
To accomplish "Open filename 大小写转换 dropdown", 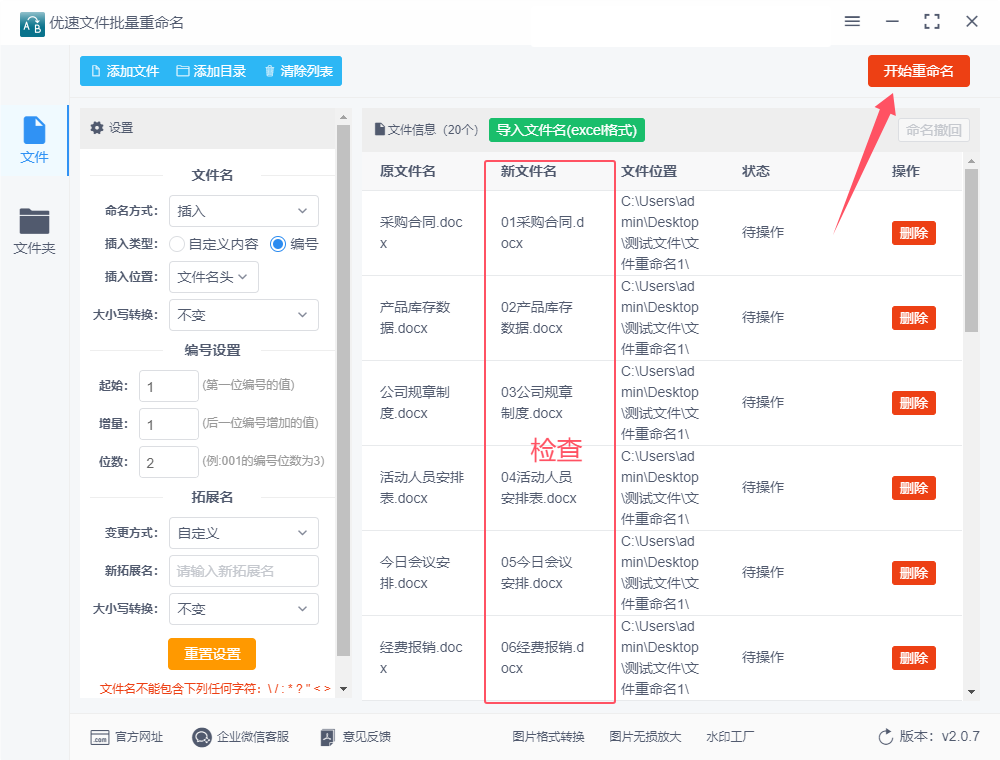I will pyautogui.click(x=244, y=315).
